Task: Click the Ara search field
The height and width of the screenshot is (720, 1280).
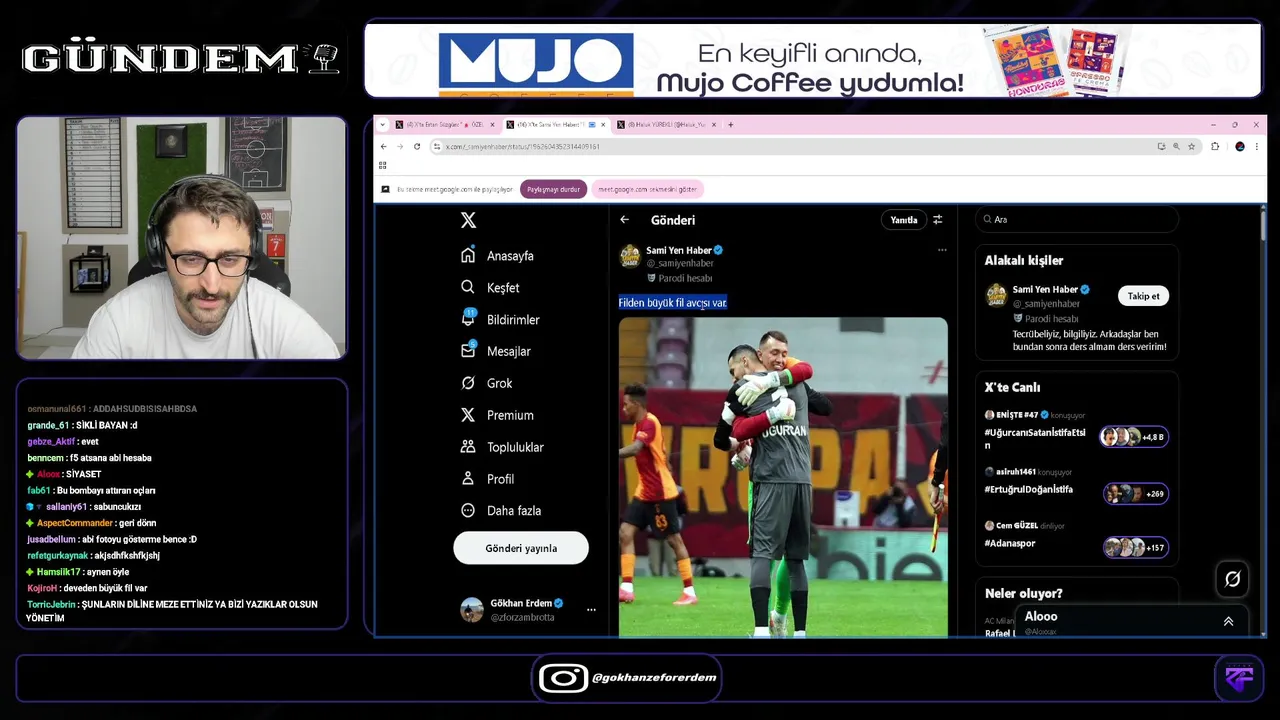Action: [x=1077, y=219]
